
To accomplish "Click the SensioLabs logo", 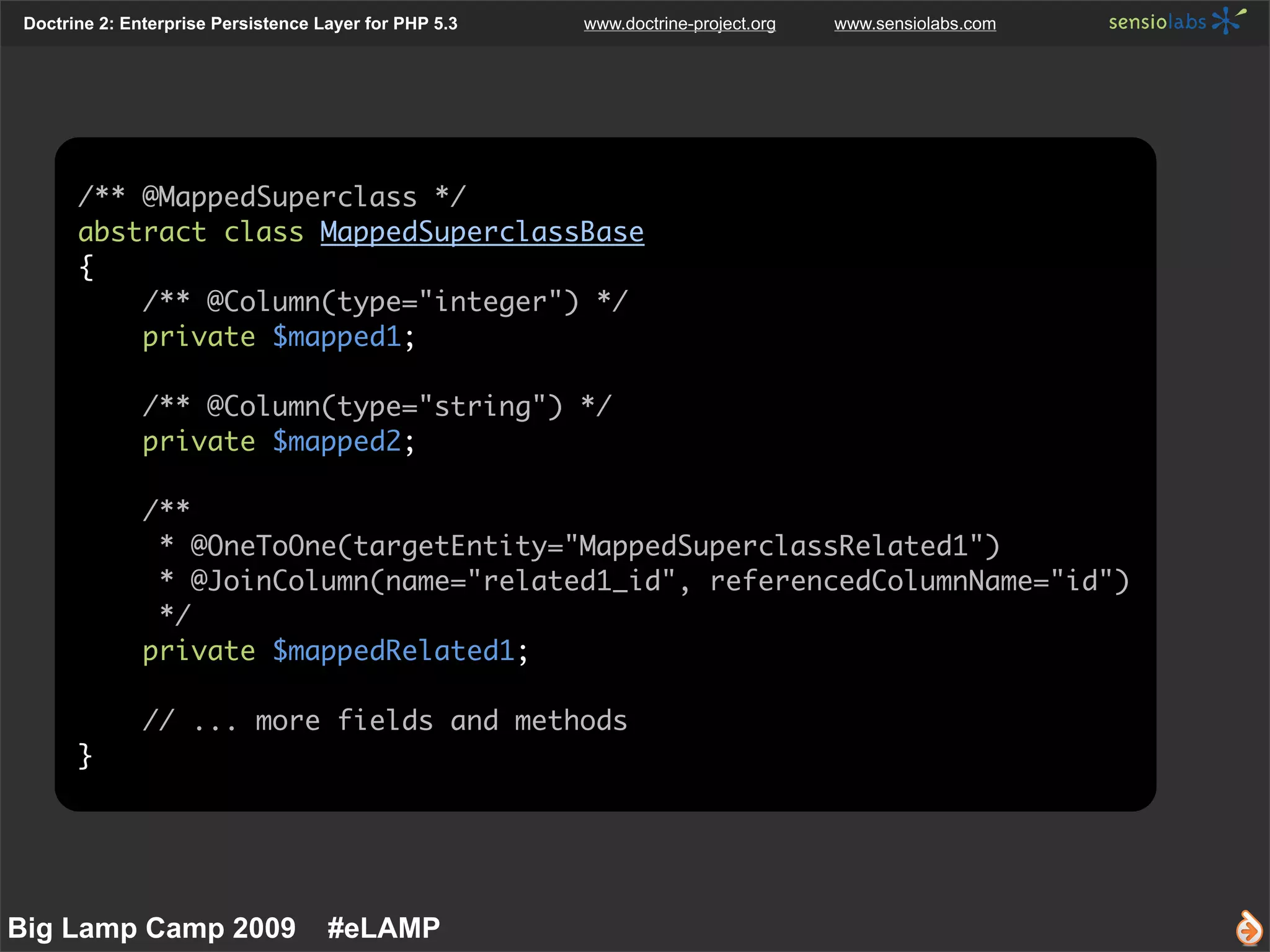I will click(1178, 21).
